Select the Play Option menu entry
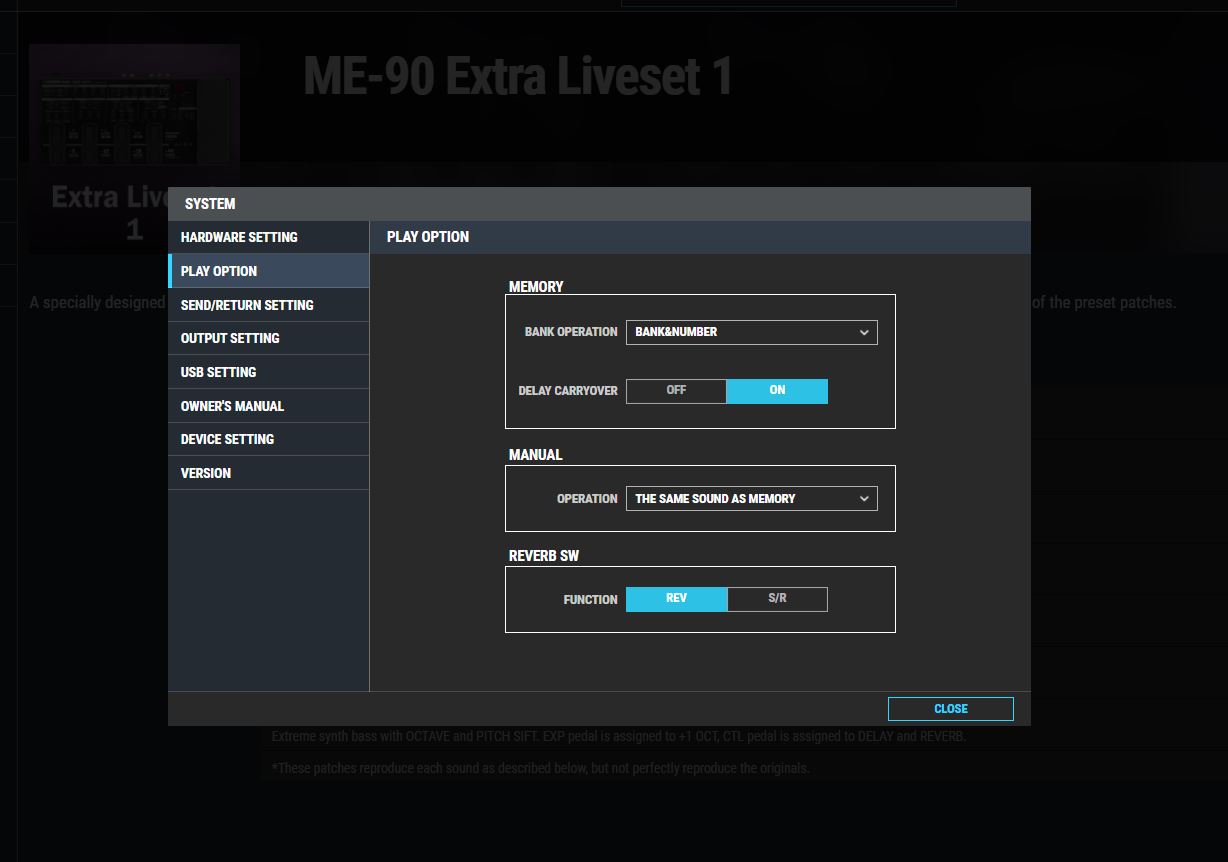Viewport: 1228px width, 862px height. point(268,271)
